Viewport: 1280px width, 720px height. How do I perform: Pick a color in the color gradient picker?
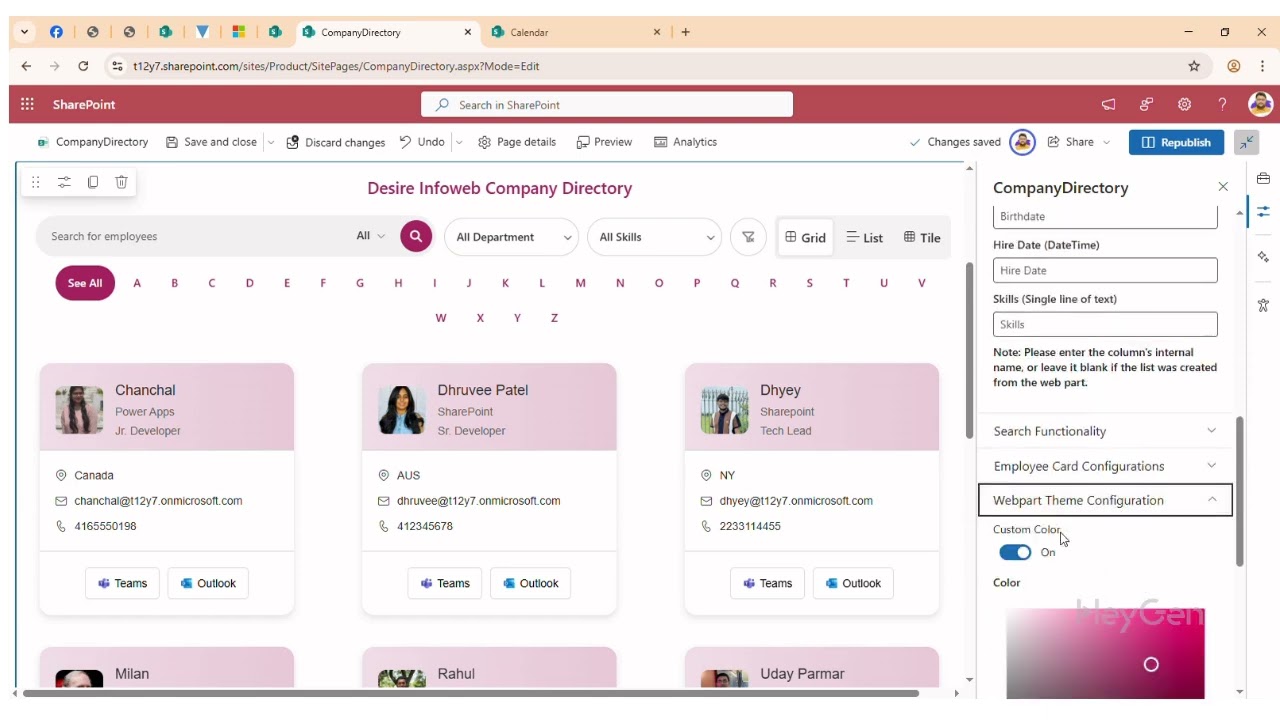(1105, 653)
